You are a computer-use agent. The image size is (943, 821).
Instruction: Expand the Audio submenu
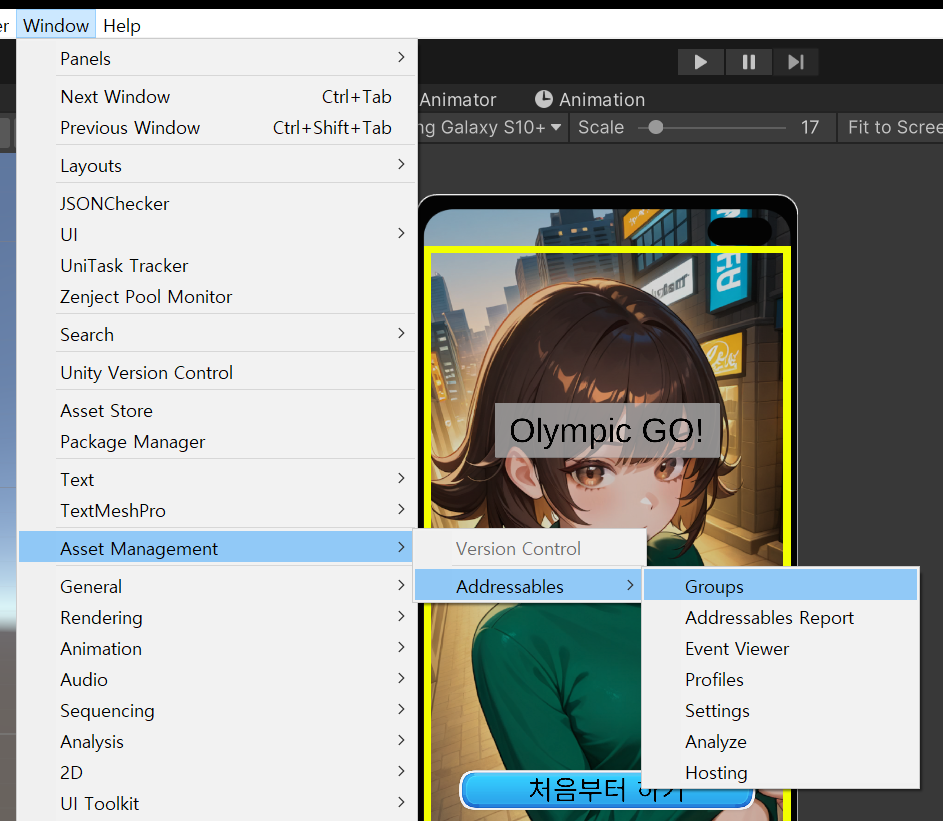tap(218, 680)
